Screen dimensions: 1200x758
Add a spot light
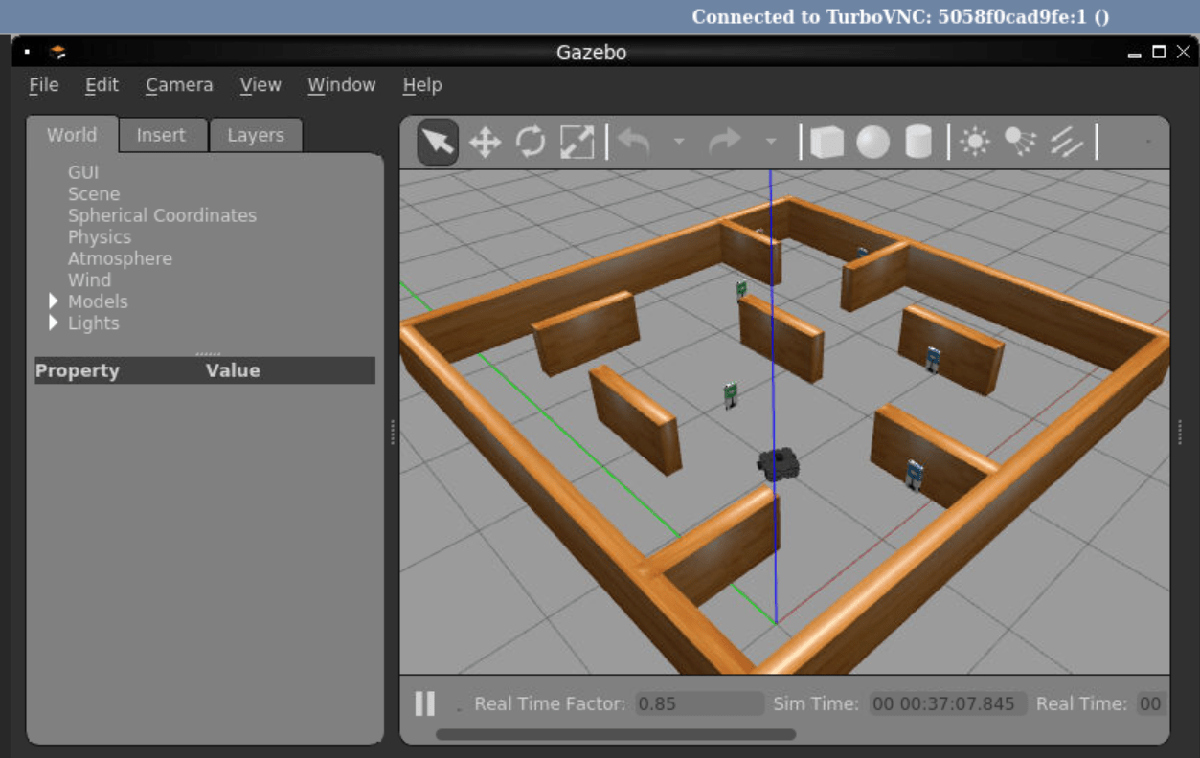(x=1020, y=142)
